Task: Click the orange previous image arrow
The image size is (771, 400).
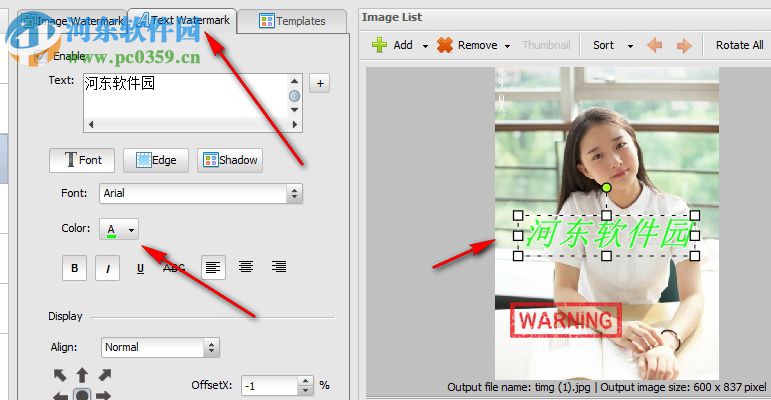Action: coord(654,46)
